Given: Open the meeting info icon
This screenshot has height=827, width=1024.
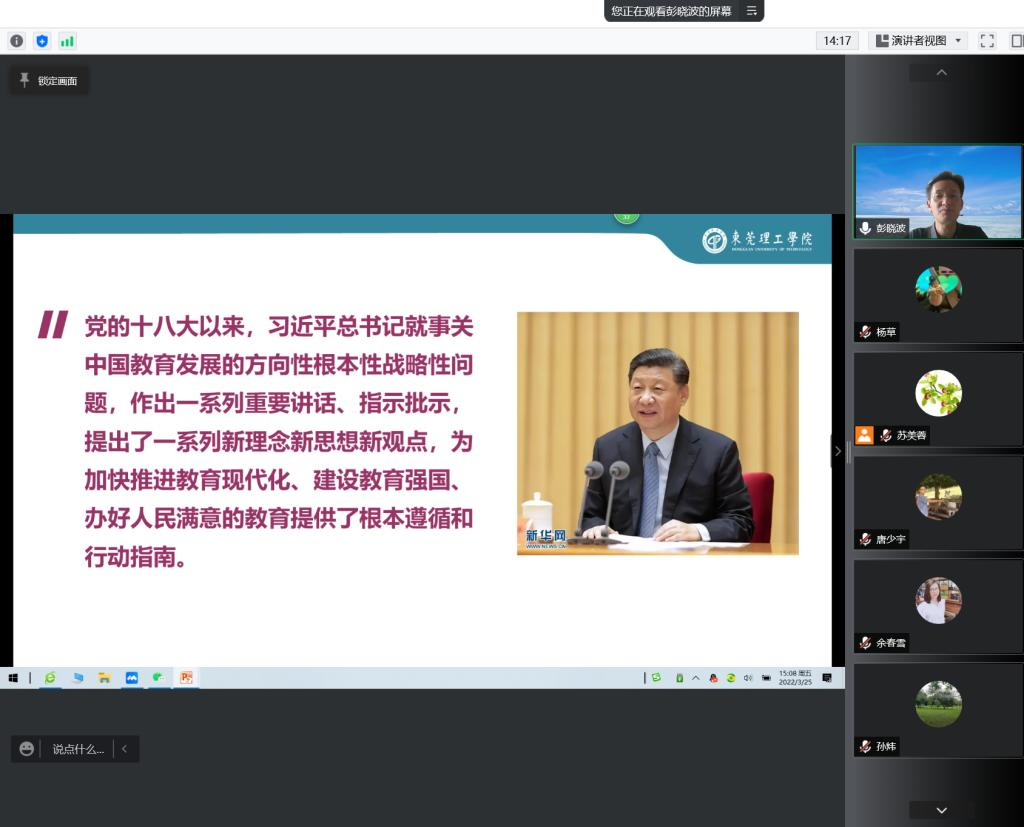Looking at the screenshot, I should 16,41.
